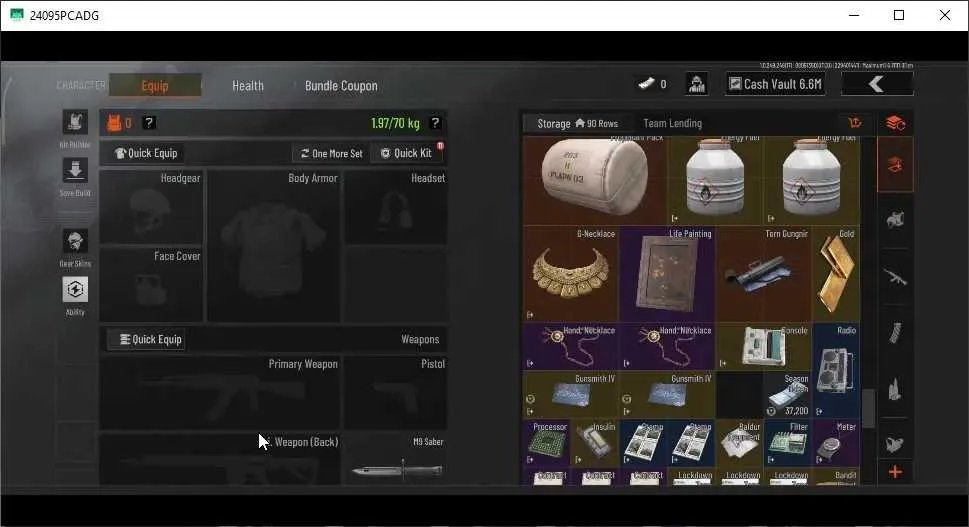
Task: Filter storage by magazine category
Action: click(895, 332)
